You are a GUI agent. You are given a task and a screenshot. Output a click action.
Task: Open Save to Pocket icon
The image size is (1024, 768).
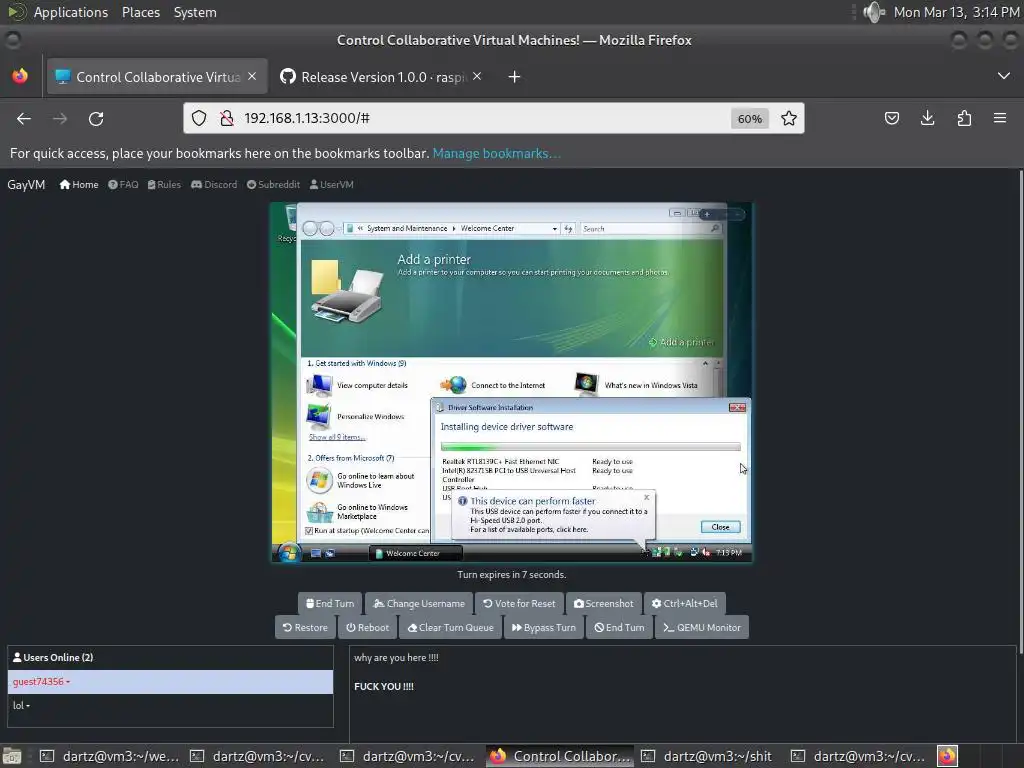pos(891,118)
